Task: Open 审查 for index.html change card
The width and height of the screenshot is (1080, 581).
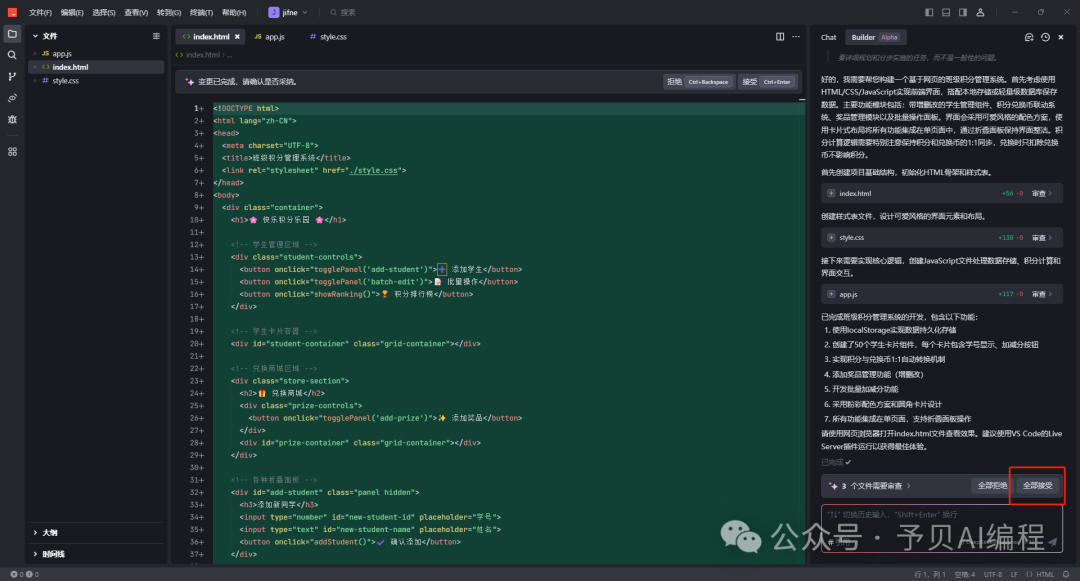Action: [1041, 193]
